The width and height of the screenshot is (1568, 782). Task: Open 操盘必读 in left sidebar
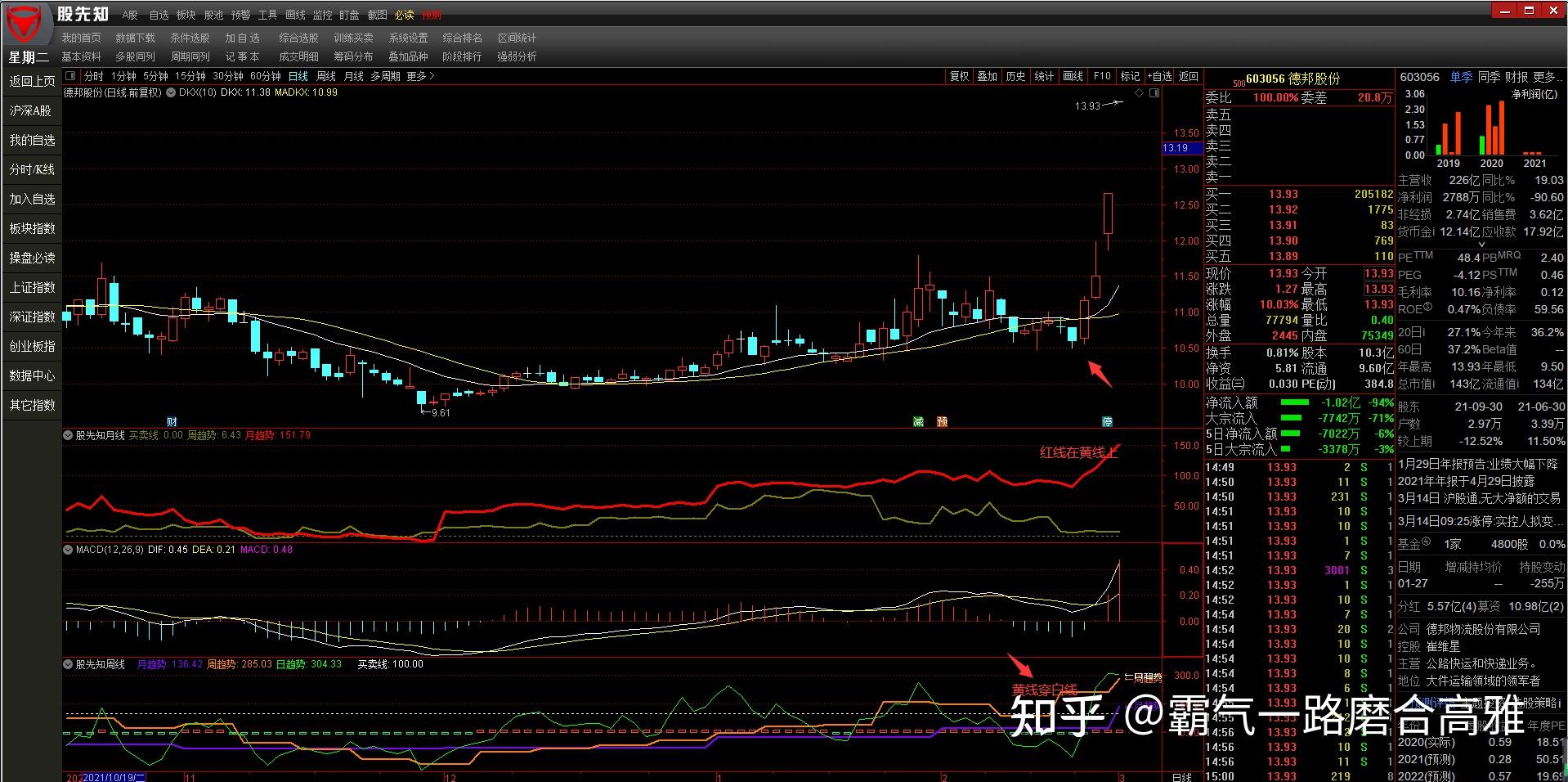click(32, 258)
